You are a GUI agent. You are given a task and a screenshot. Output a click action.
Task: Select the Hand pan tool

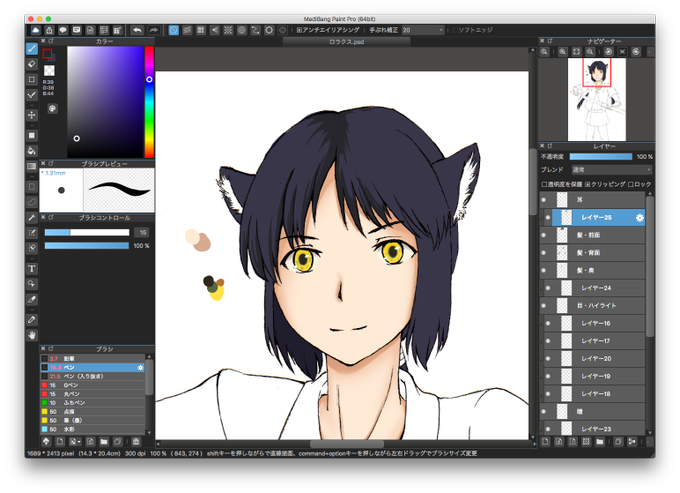(32, 335)
